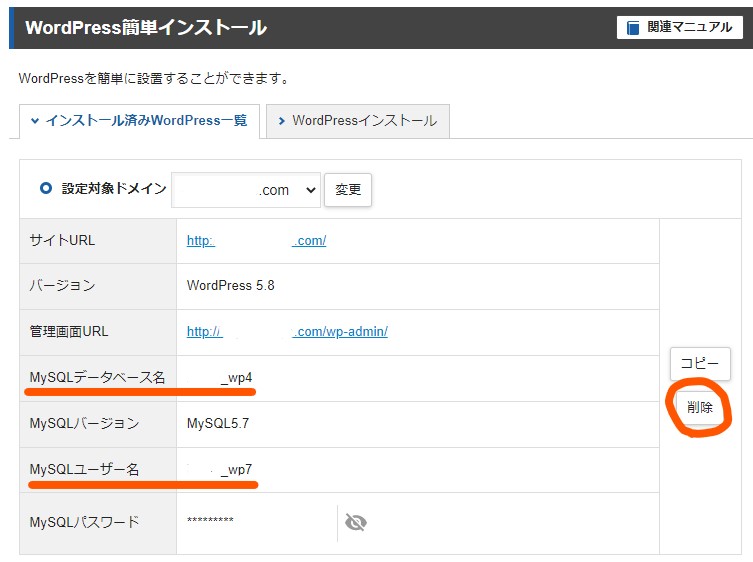Open the 関連マニュアル manual button
The height and width of the screenshot is (562, 753).
[x=680, y=27]
